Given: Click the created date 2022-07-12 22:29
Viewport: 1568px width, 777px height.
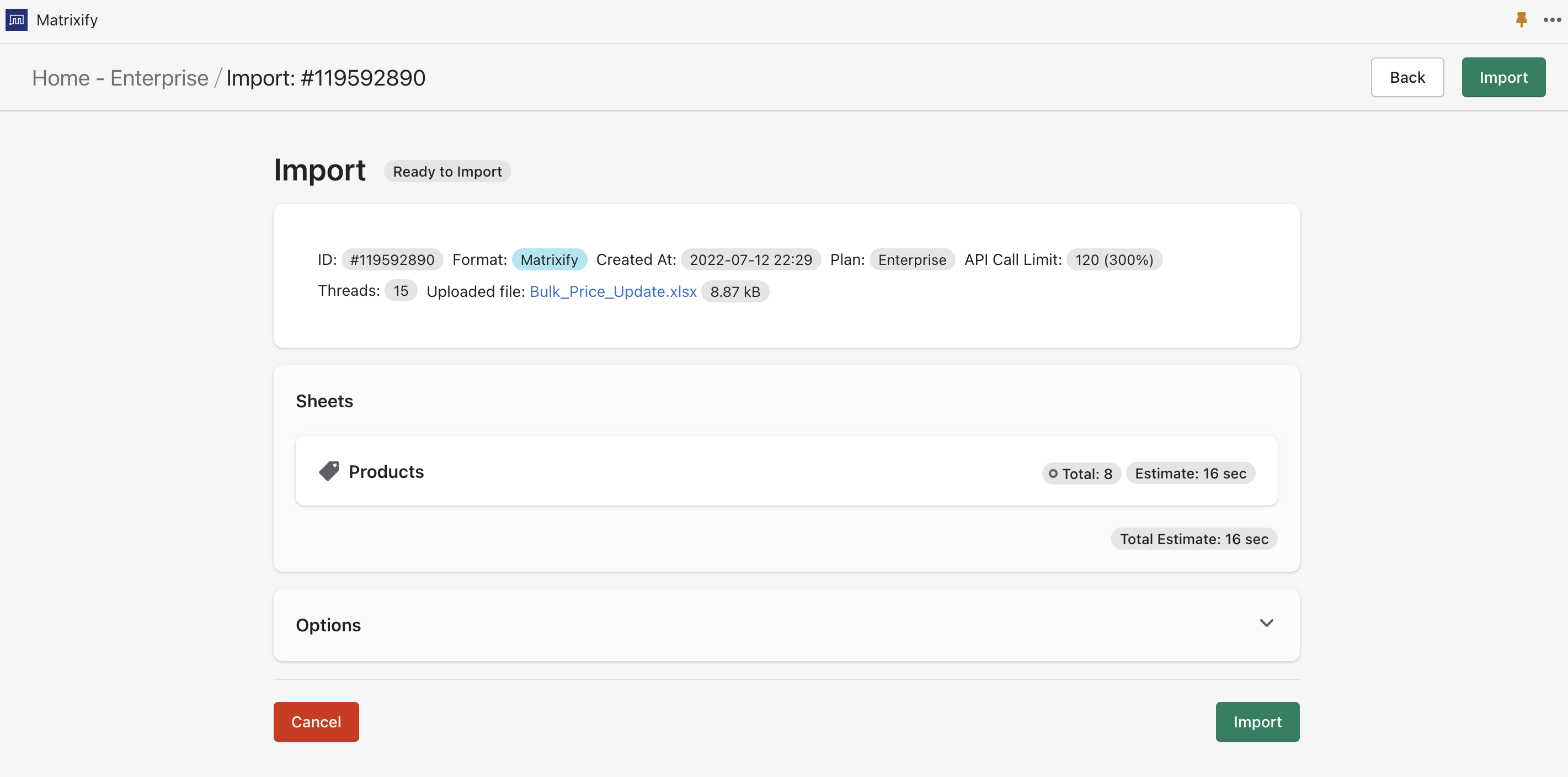Looking at the screenshot, I should [x=750, y=260].
